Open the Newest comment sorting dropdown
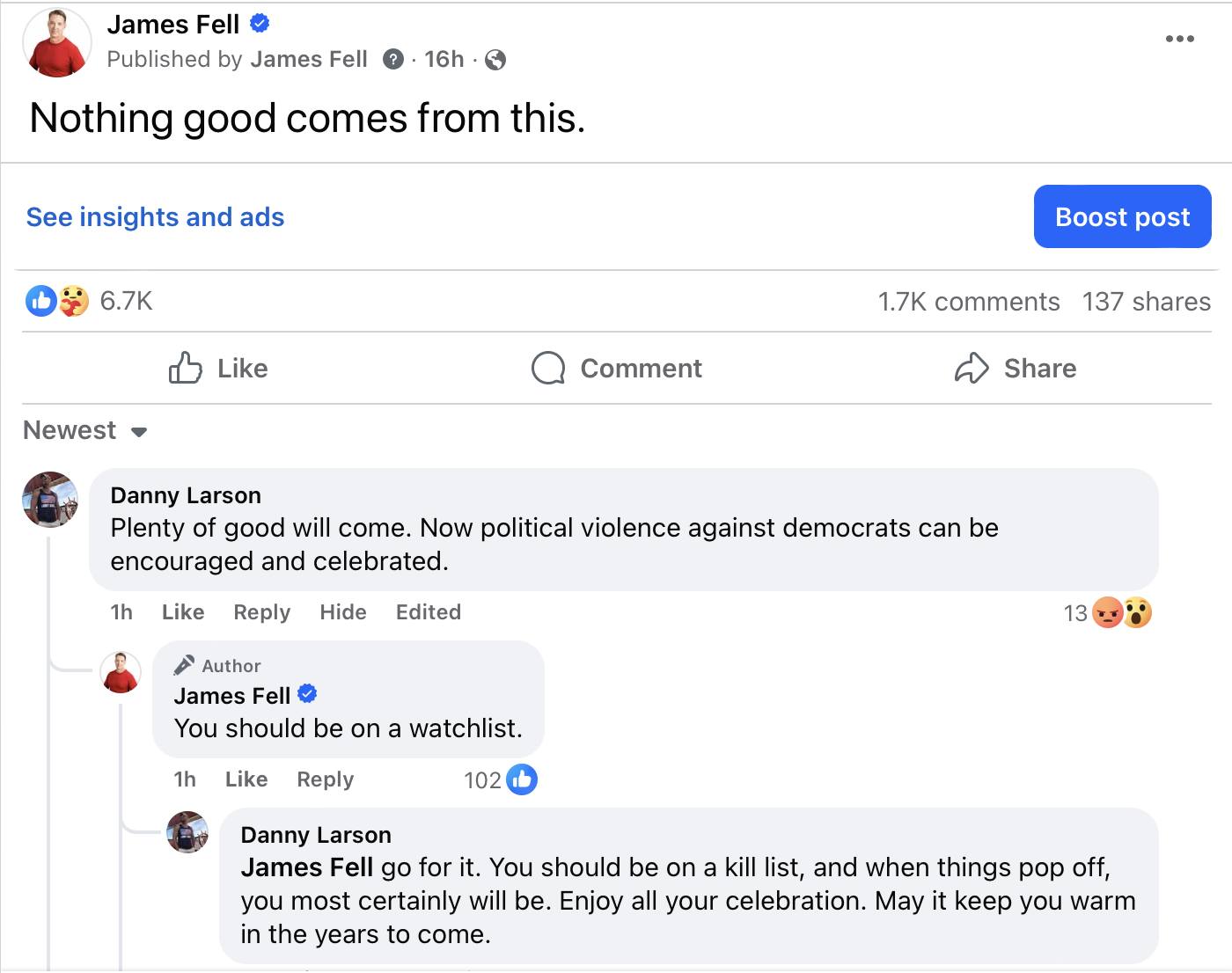Screen dimensions: 1232x973 [x=70, y=430]
